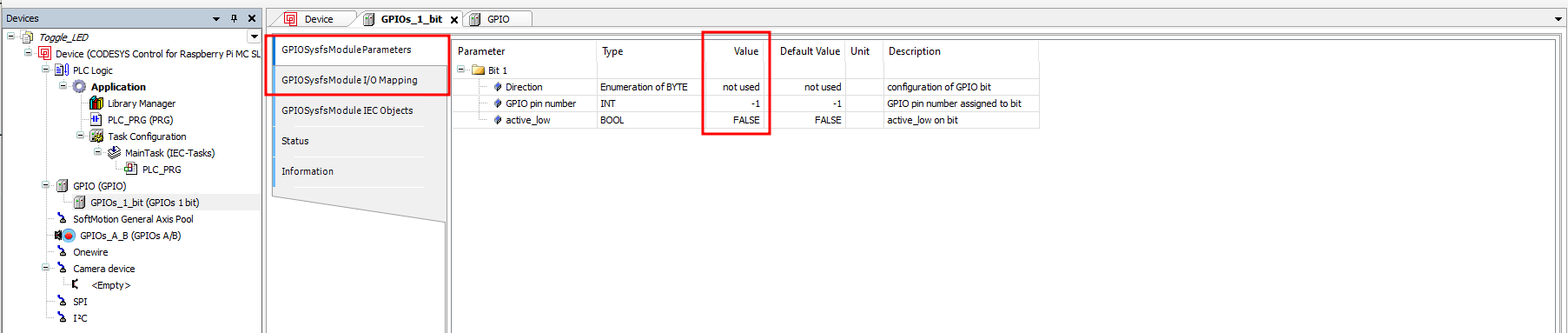Select the Task Configuration icon

96,137
